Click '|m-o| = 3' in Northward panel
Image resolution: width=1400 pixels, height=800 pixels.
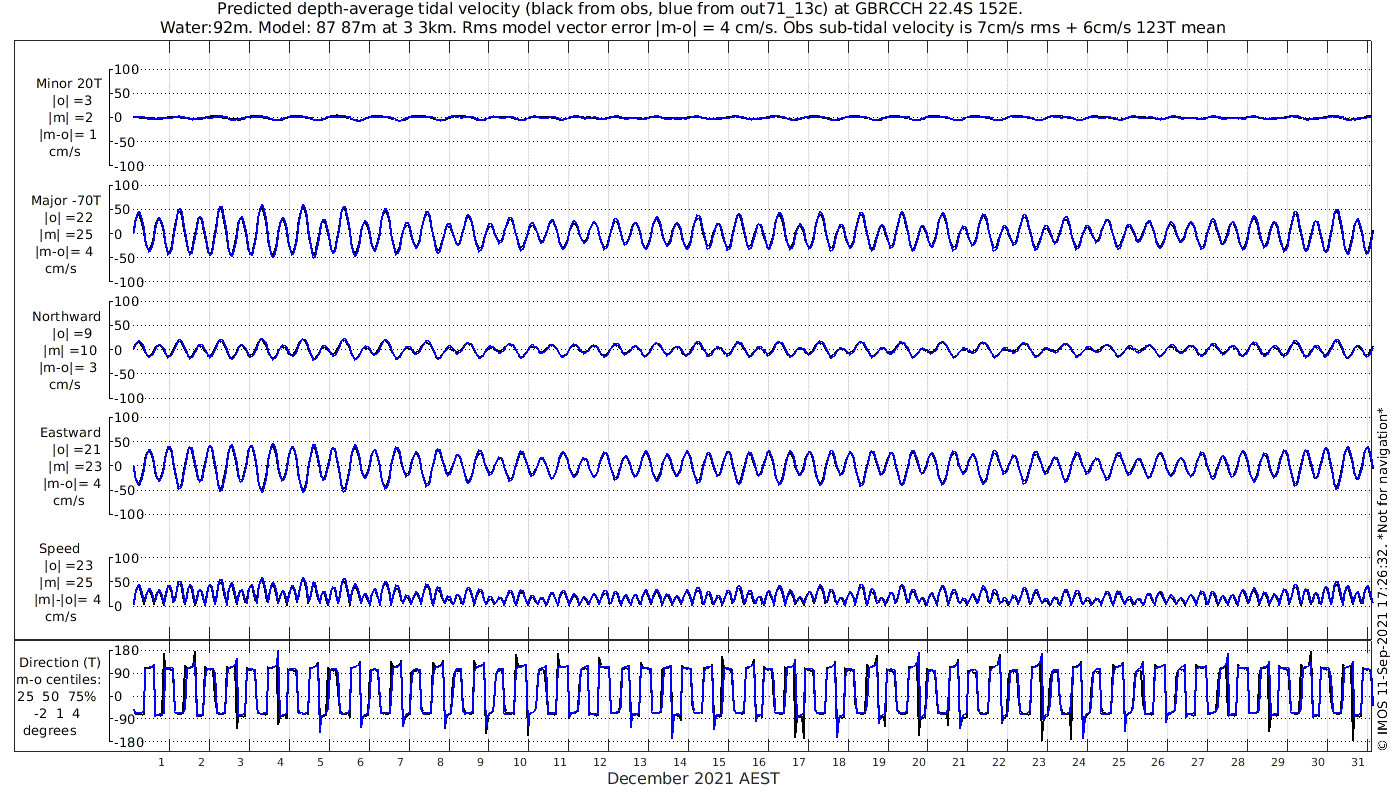pos(68,368)
